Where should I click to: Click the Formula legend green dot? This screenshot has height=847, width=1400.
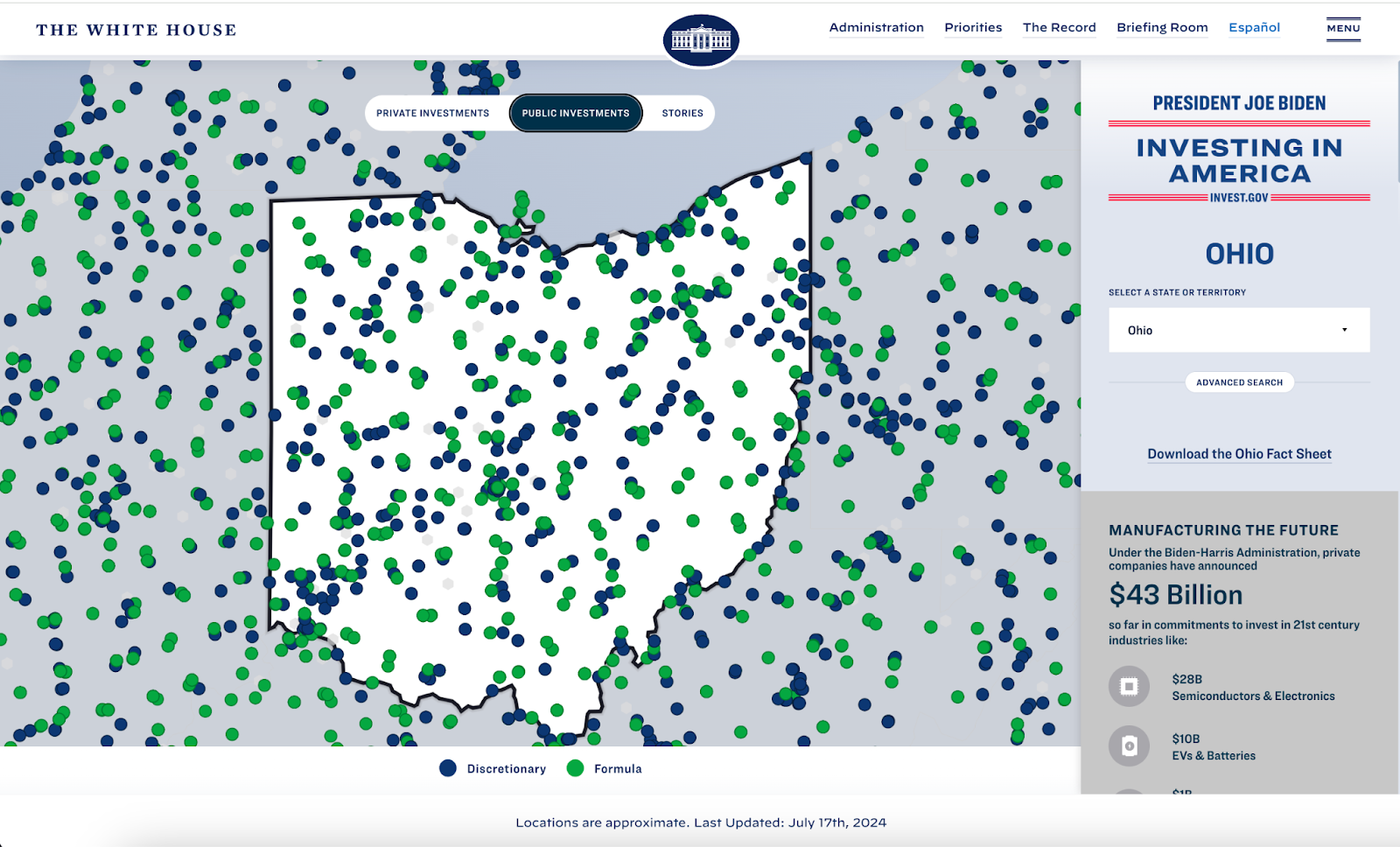[x=575, y=768]
